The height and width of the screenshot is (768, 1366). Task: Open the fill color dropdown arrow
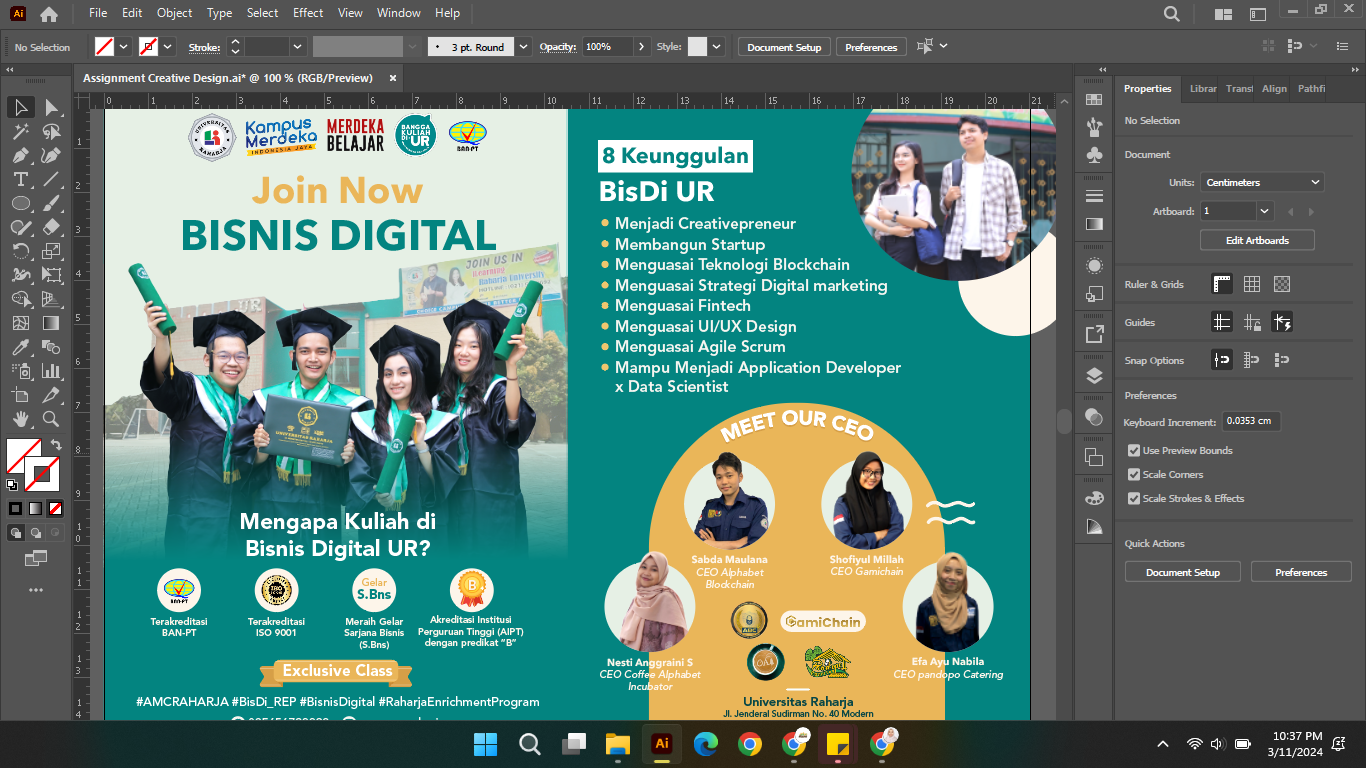click(x=124, y=47)
